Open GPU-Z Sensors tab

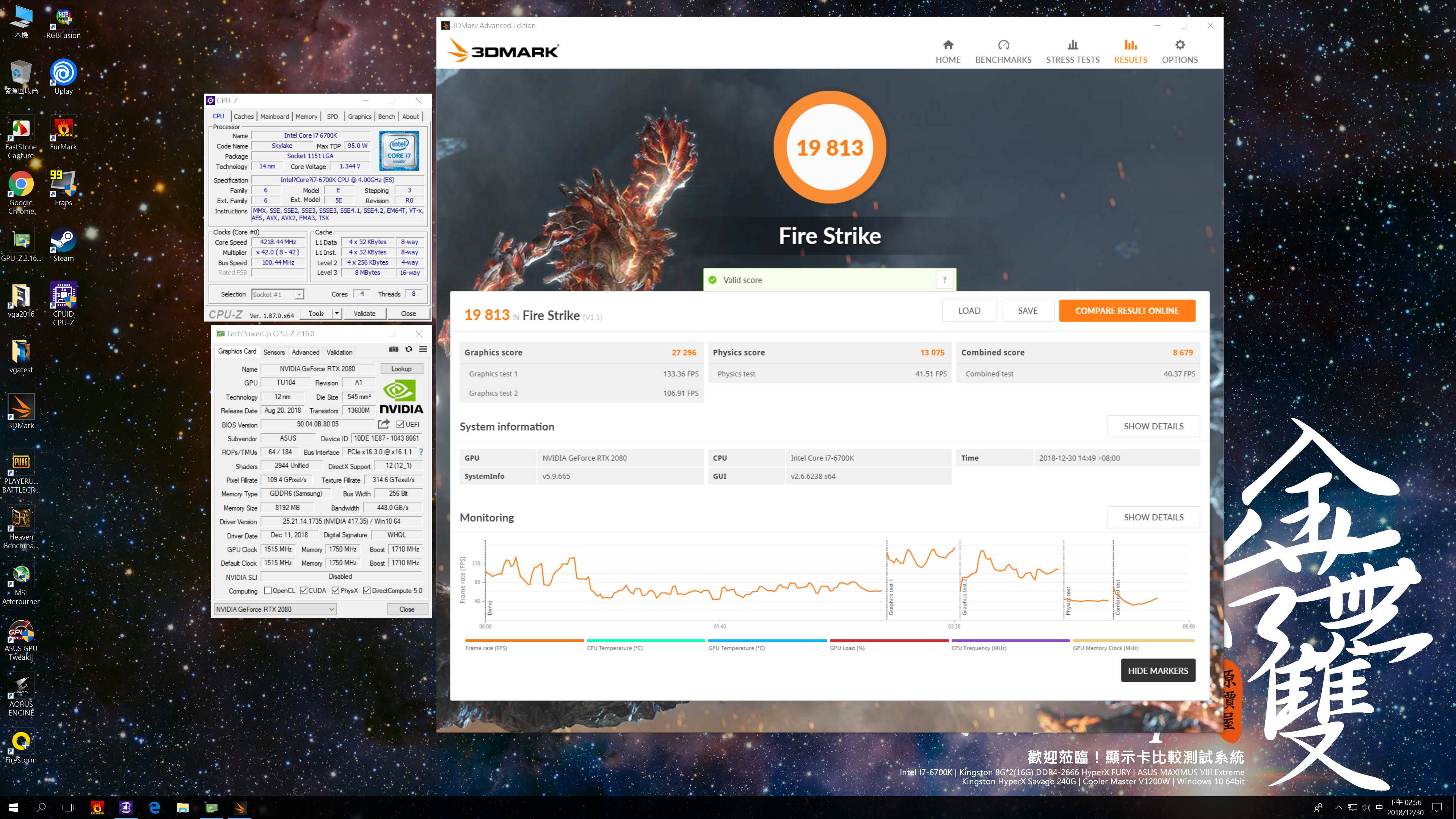point(274,352)
